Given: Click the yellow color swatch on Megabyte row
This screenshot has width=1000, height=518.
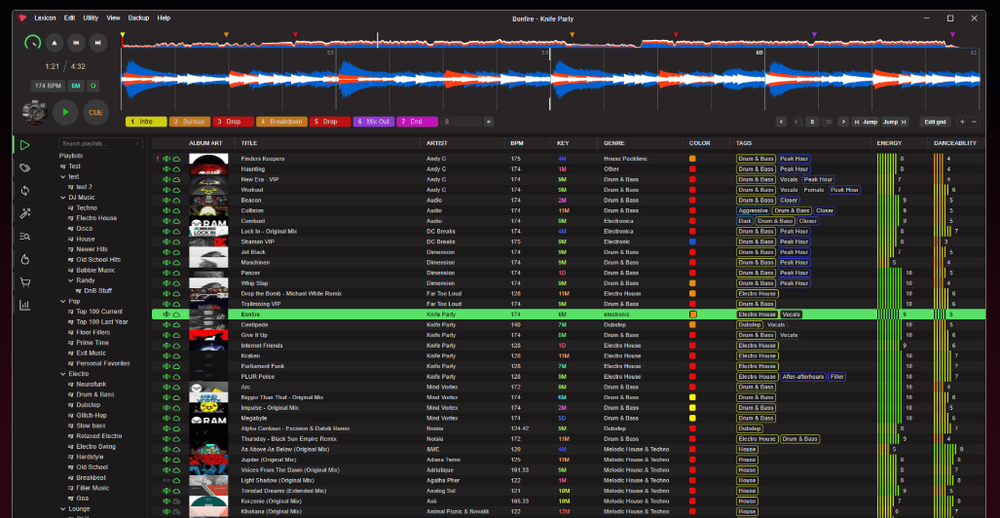Looking at the screenshot, I should click(x=693, y=418).
